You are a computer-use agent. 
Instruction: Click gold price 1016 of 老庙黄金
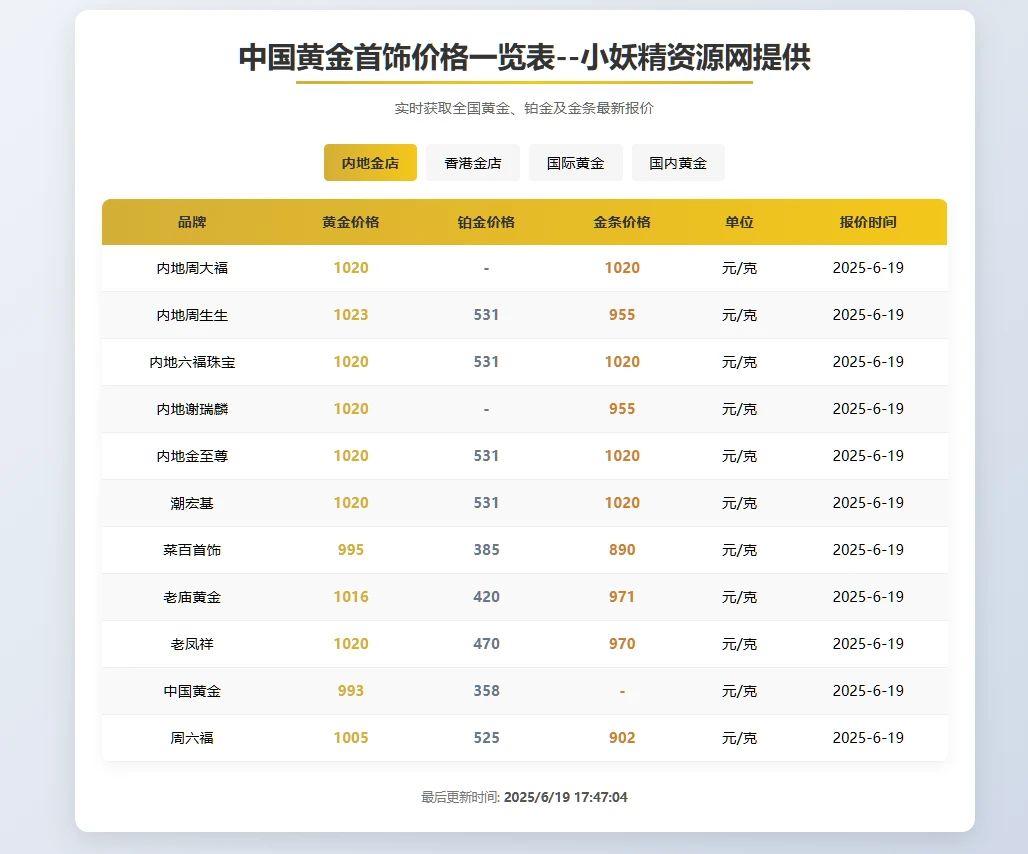[x=351, y=596]
